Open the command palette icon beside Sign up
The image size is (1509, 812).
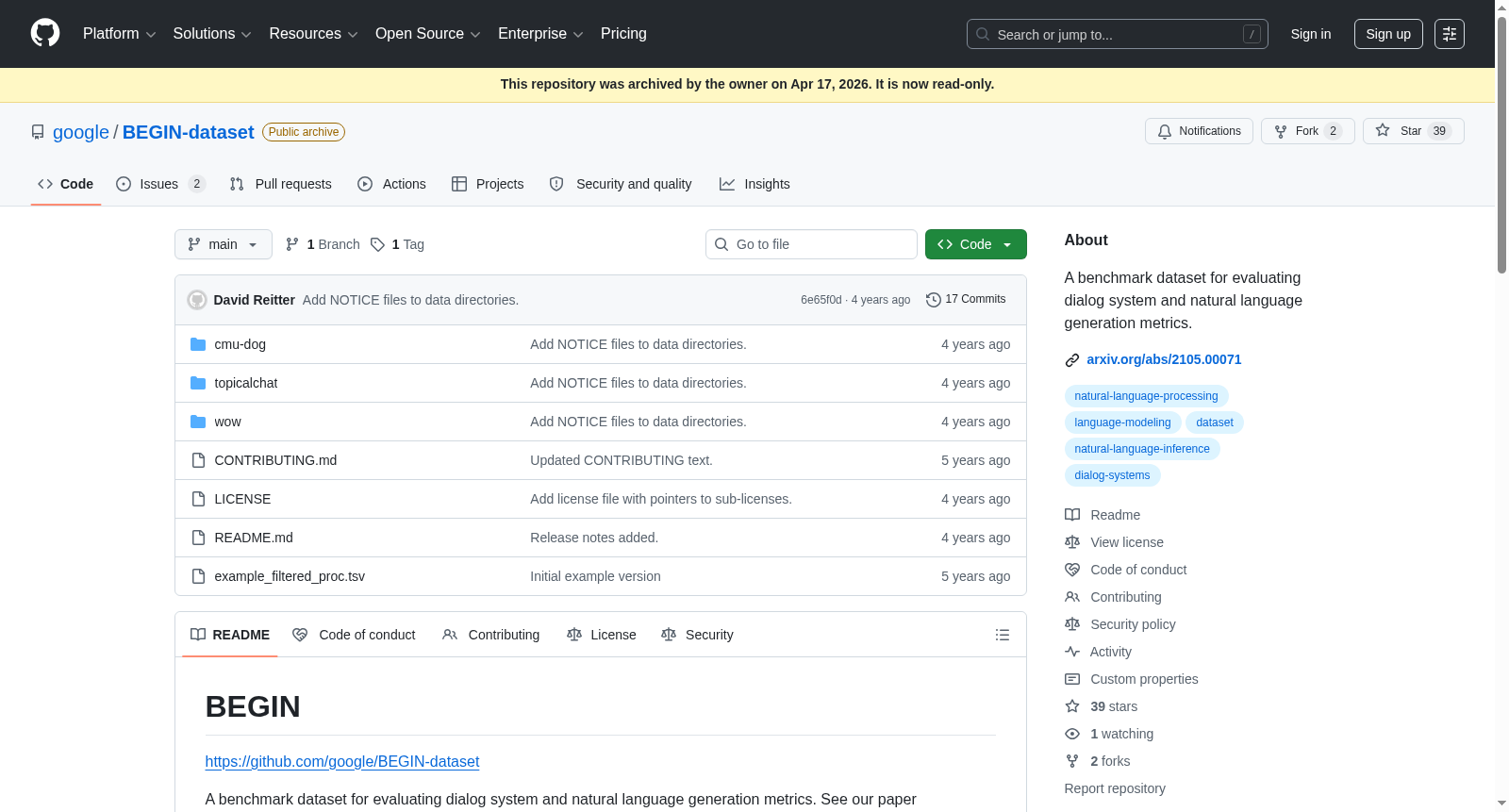pyautogui.click(x=1450, y=34)
